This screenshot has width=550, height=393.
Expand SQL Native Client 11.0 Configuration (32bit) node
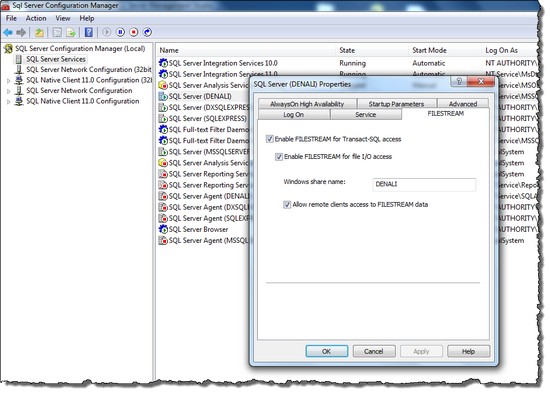[x=8, y=81]
